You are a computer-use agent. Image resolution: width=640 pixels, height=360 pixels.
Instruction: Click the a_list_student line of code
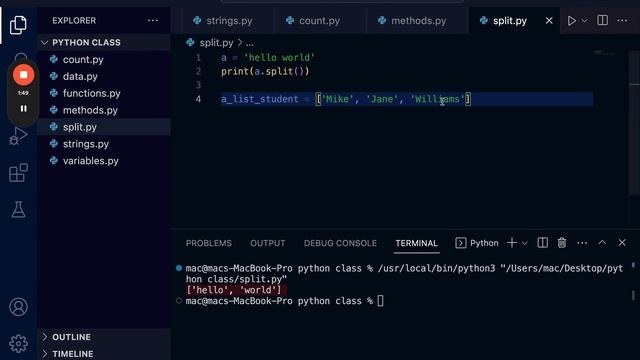pyautogui.click(x=346, y=99)
